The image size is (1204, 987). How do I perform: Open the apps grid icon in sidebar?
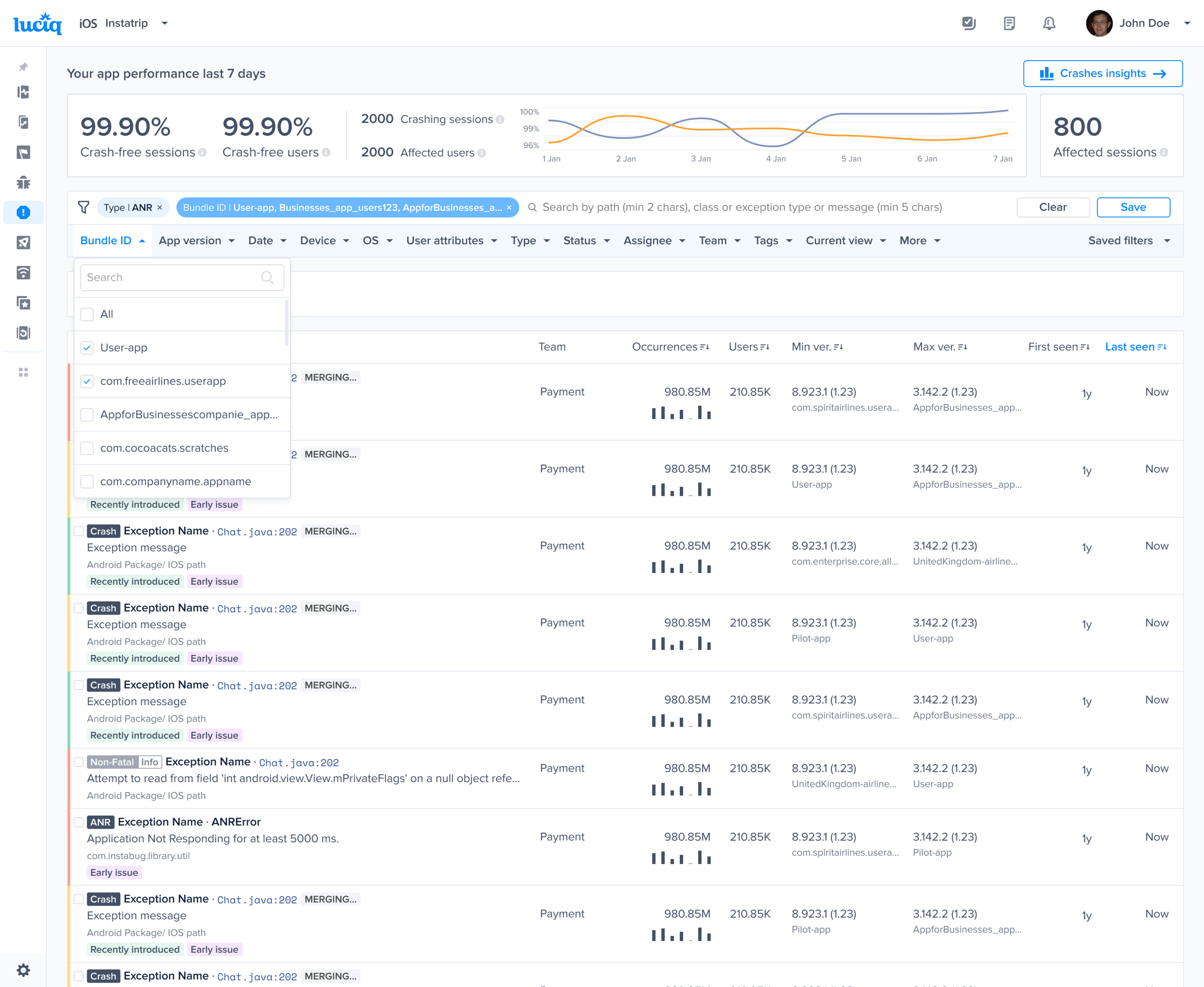[24, 372]
